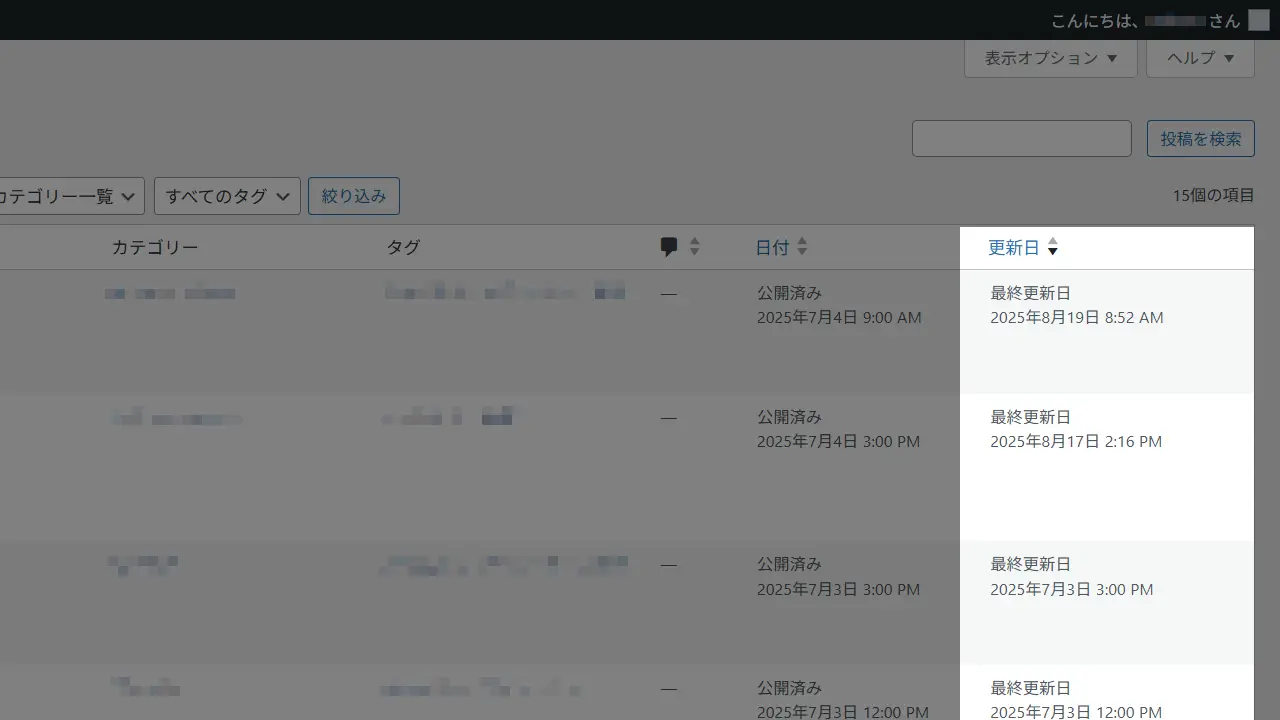Image resolution: width=1280 pixels, height=720 pixels.
Task: Click the 投稿を検索 search button
Action: 1200,138
